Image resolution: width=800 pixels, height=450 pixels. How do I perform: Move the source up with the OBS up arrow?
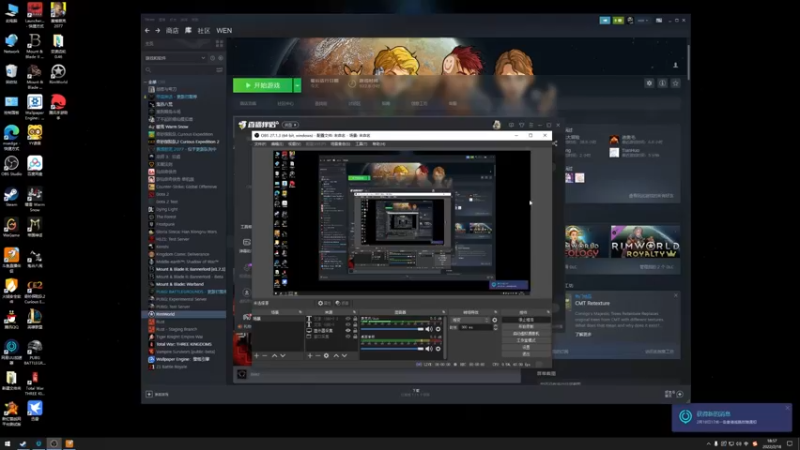click(336, 356)
